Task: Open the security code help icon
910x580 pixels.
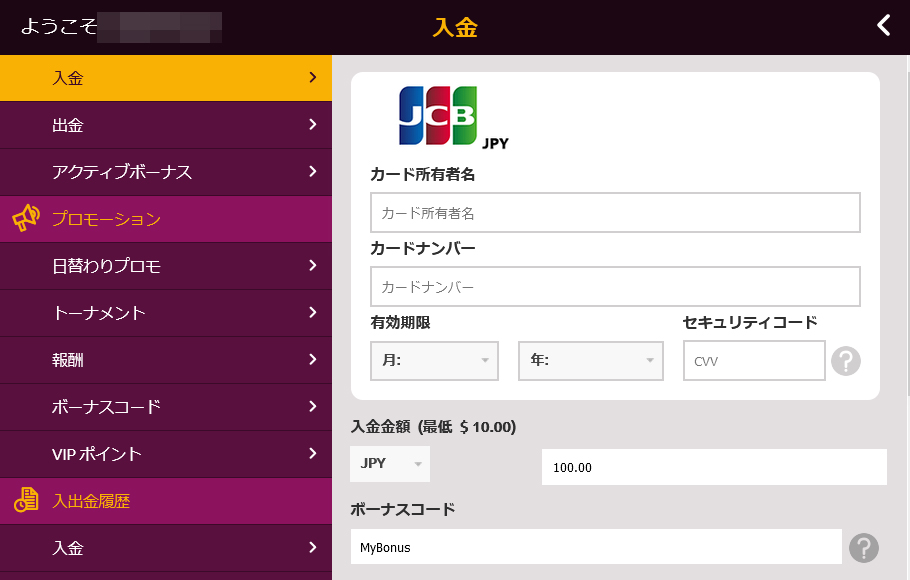Action: (x=846, y=361)
